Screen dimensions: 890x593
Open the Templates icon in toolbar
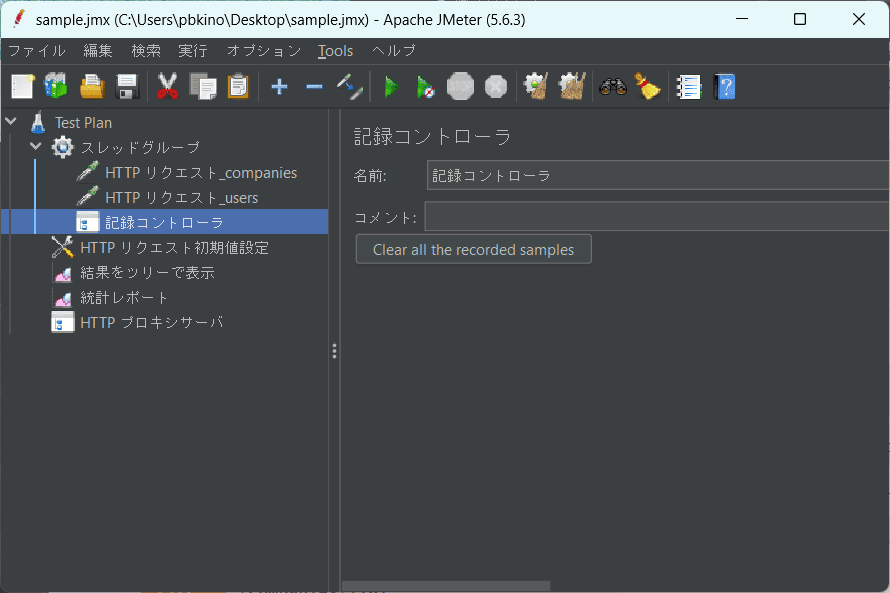pos(56,87)
